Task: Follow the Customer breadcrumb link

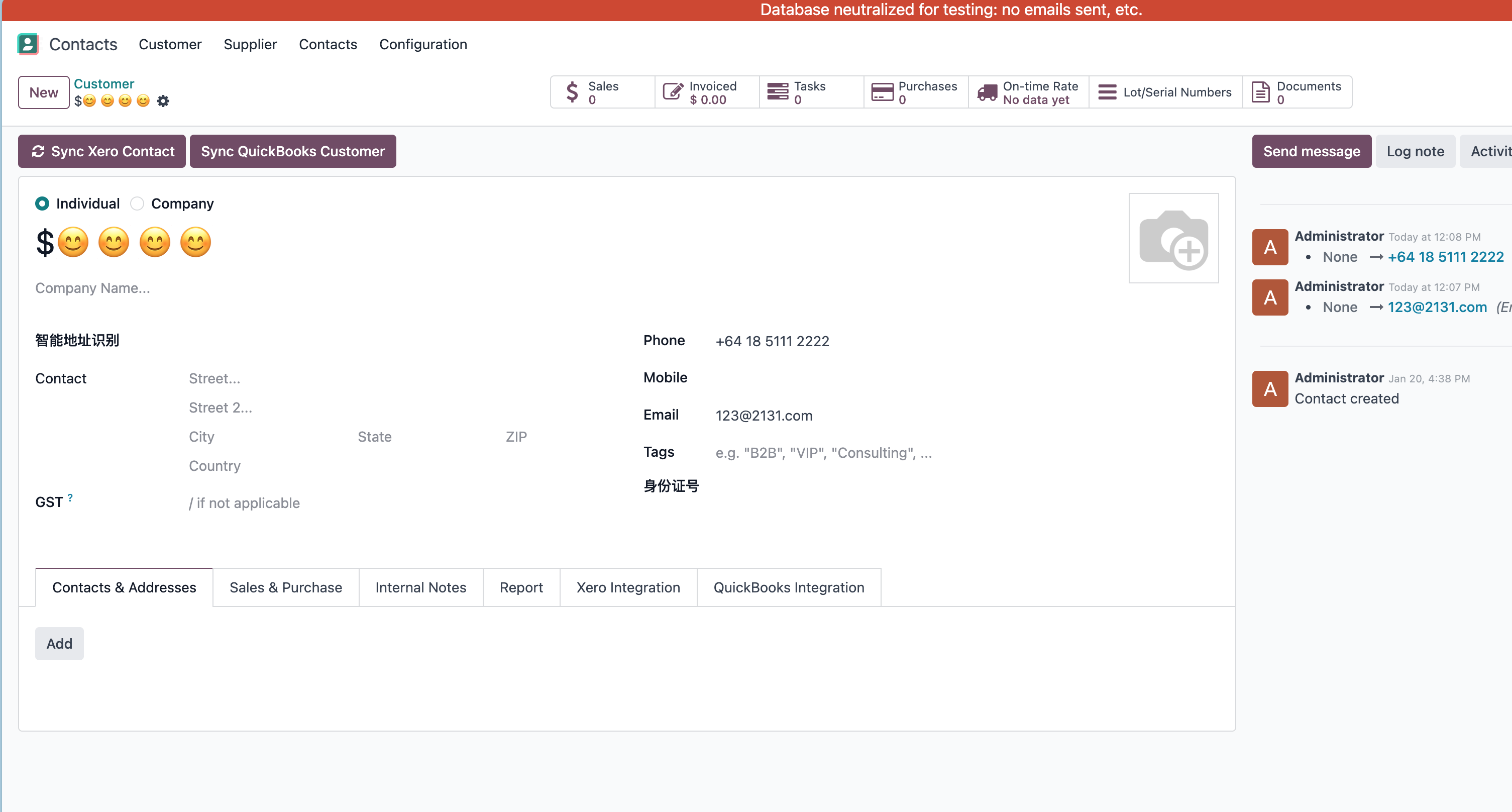Action: [x=104, y=84]
